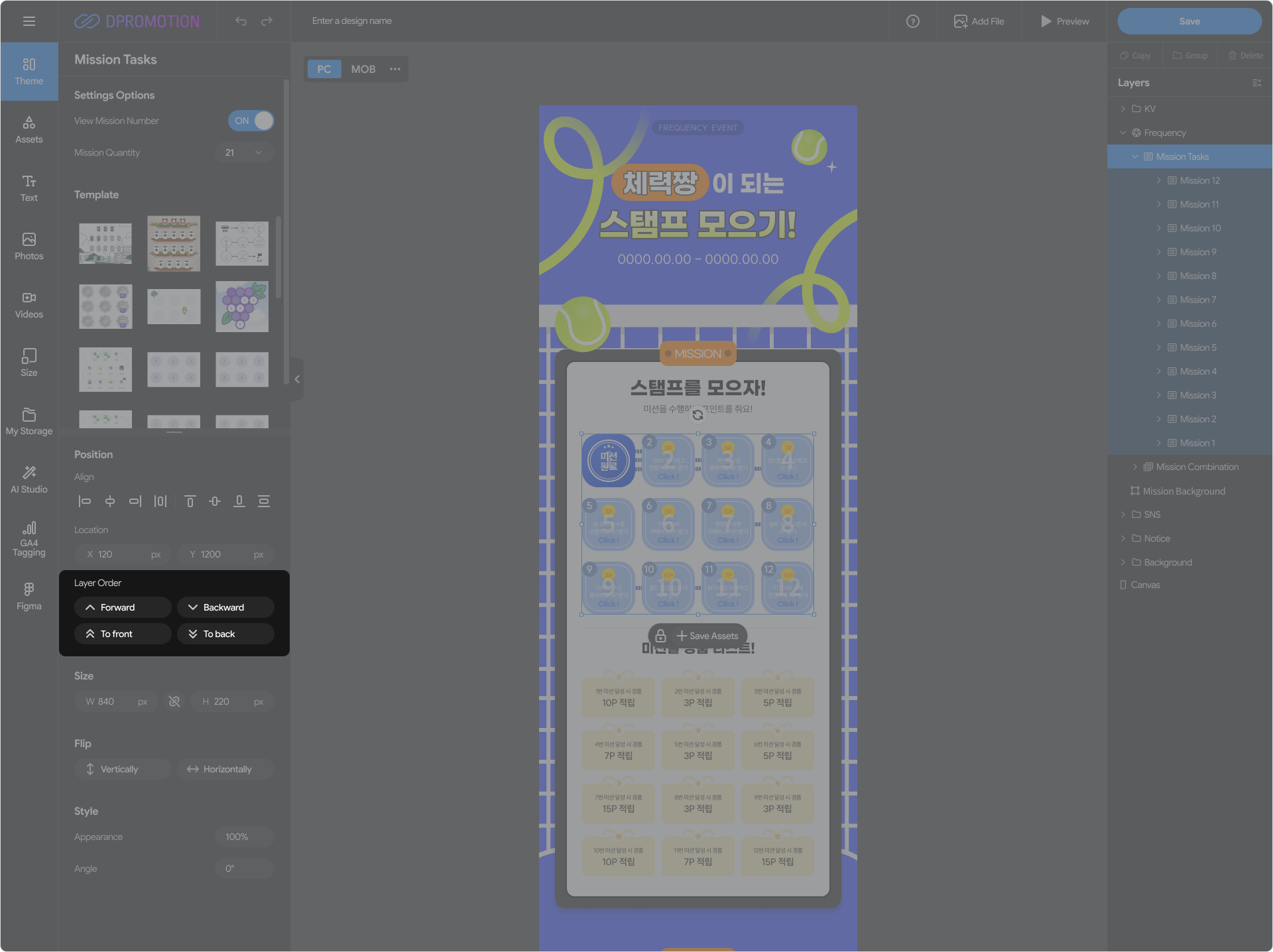Collapse the Frequency layer group
1273x952 pixels.
coord(1123,133)
